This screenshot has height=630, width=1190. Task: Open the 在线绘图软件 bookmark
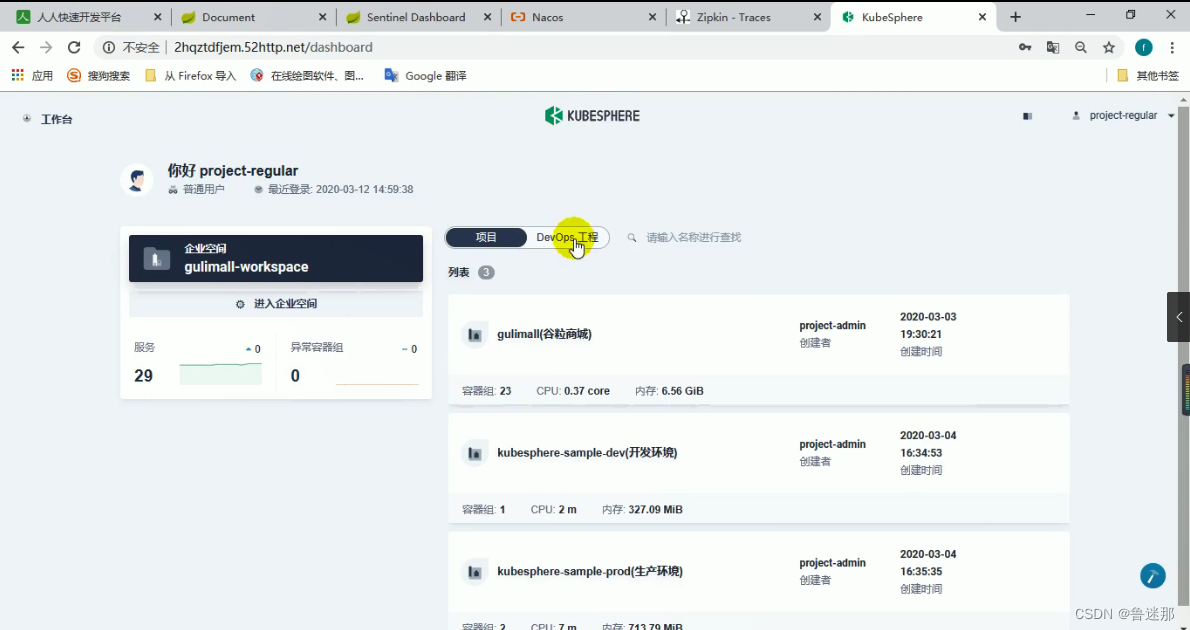pyautogui.click(x=307, y=76)
